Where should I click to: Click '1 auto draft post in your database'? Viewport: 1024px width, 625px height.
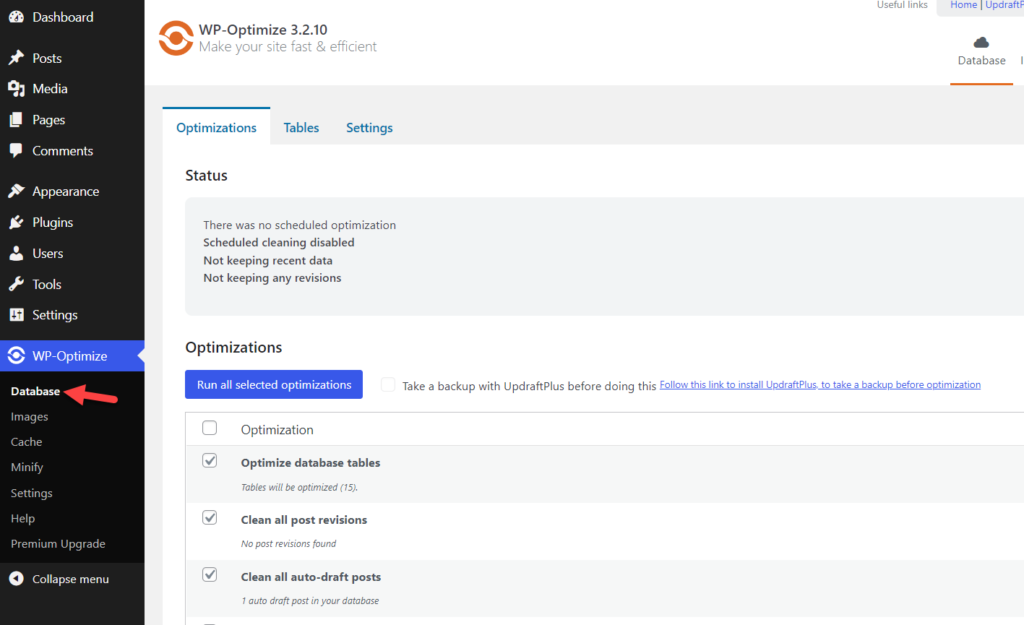coord(310,601)
